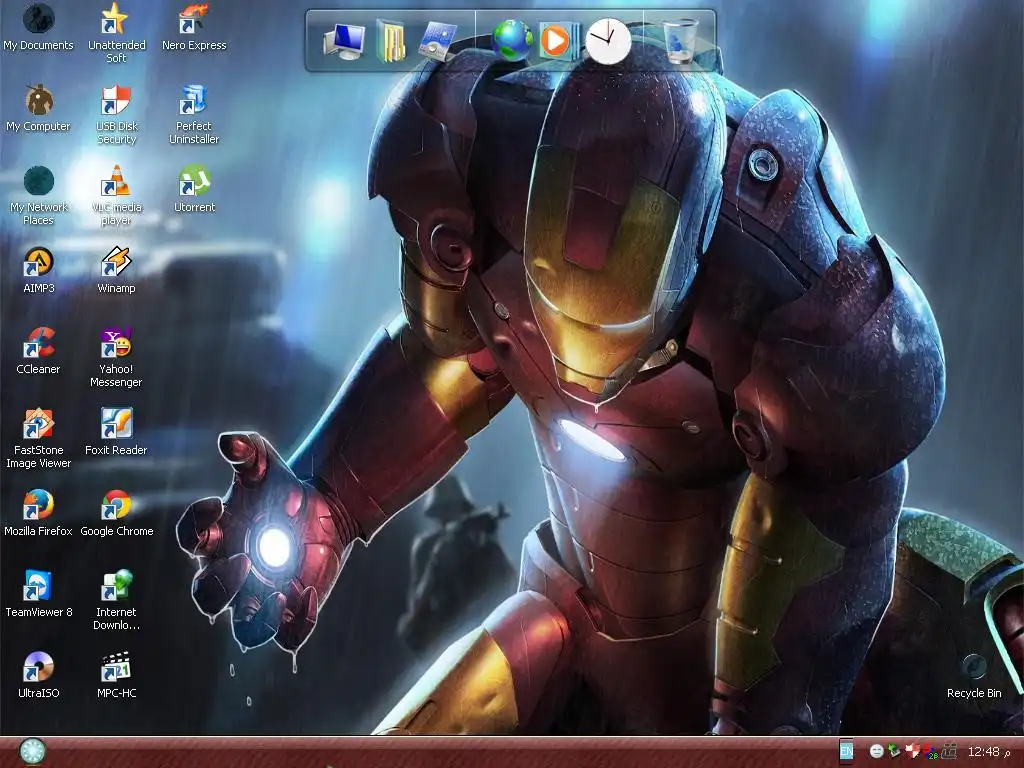This screenshot has width=1024, height=768.
Task: Open the folders icon in the dock
Action: pos(391,41)
